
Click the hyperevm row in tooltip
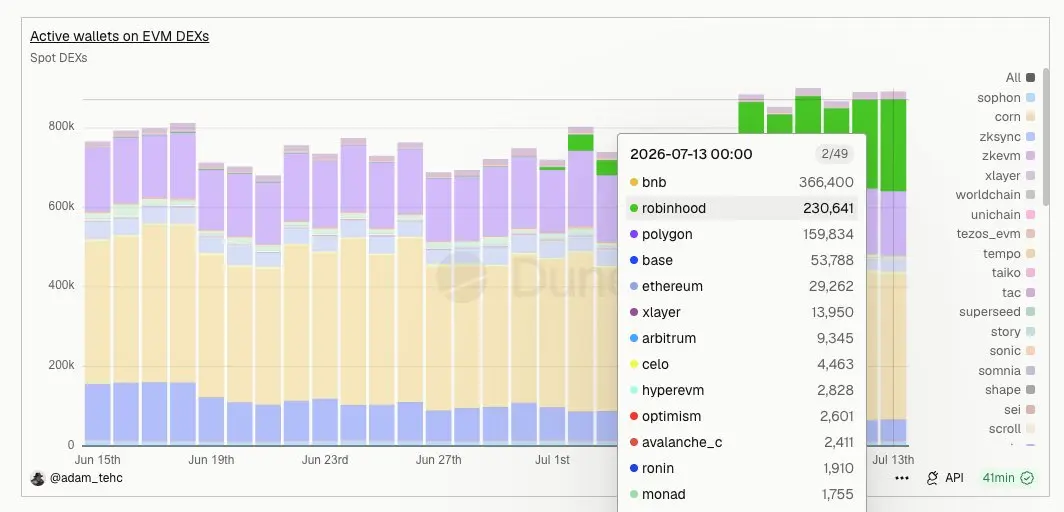[742, 391]
